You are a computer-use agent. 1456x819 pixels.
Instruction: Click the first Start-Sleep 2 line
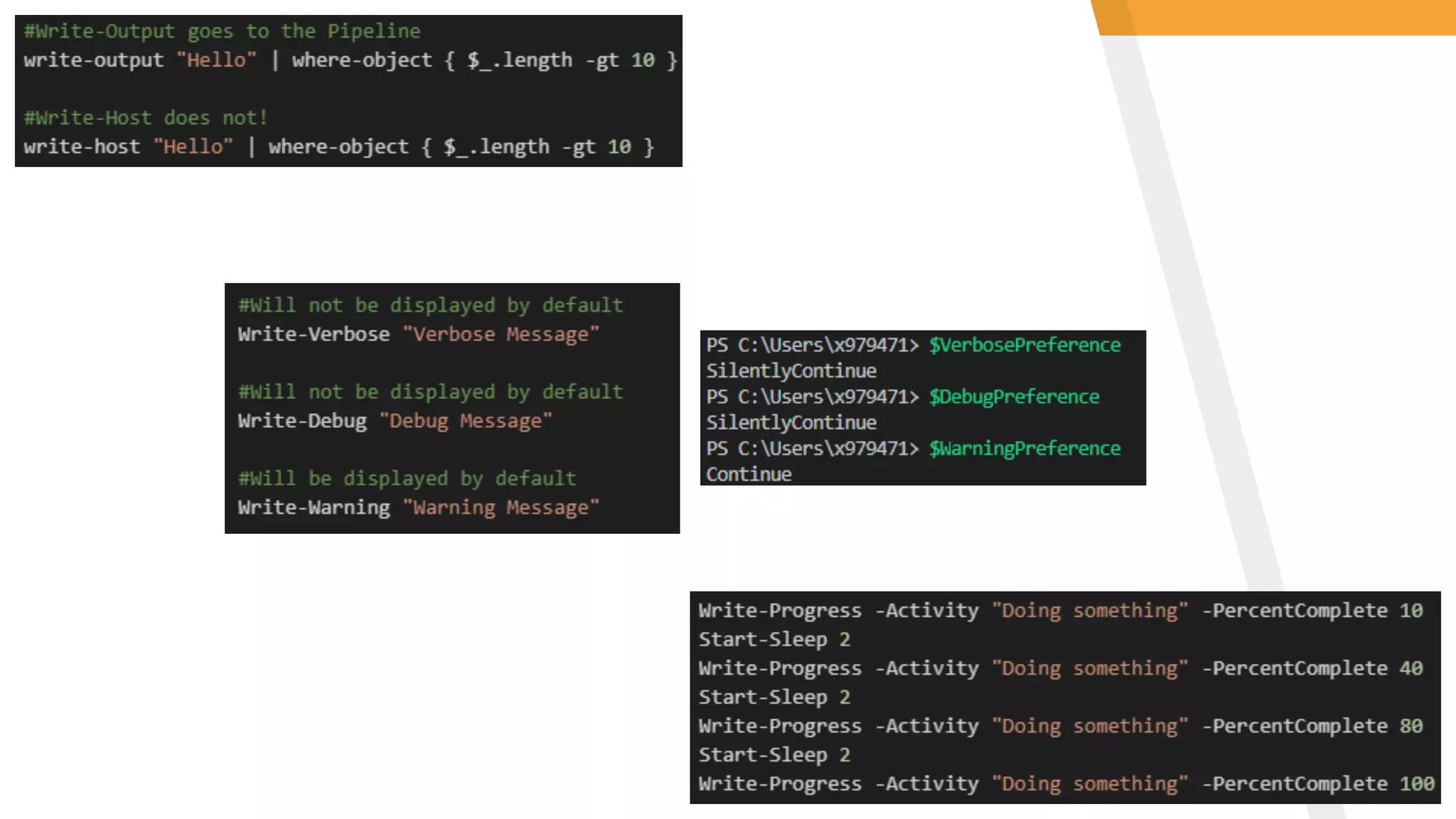pos(774,640)
